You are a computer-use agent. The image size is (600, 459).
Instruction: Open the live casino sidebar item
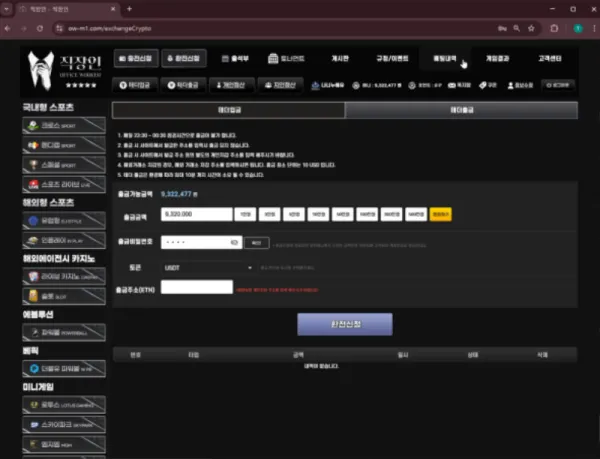click(64, 276)
